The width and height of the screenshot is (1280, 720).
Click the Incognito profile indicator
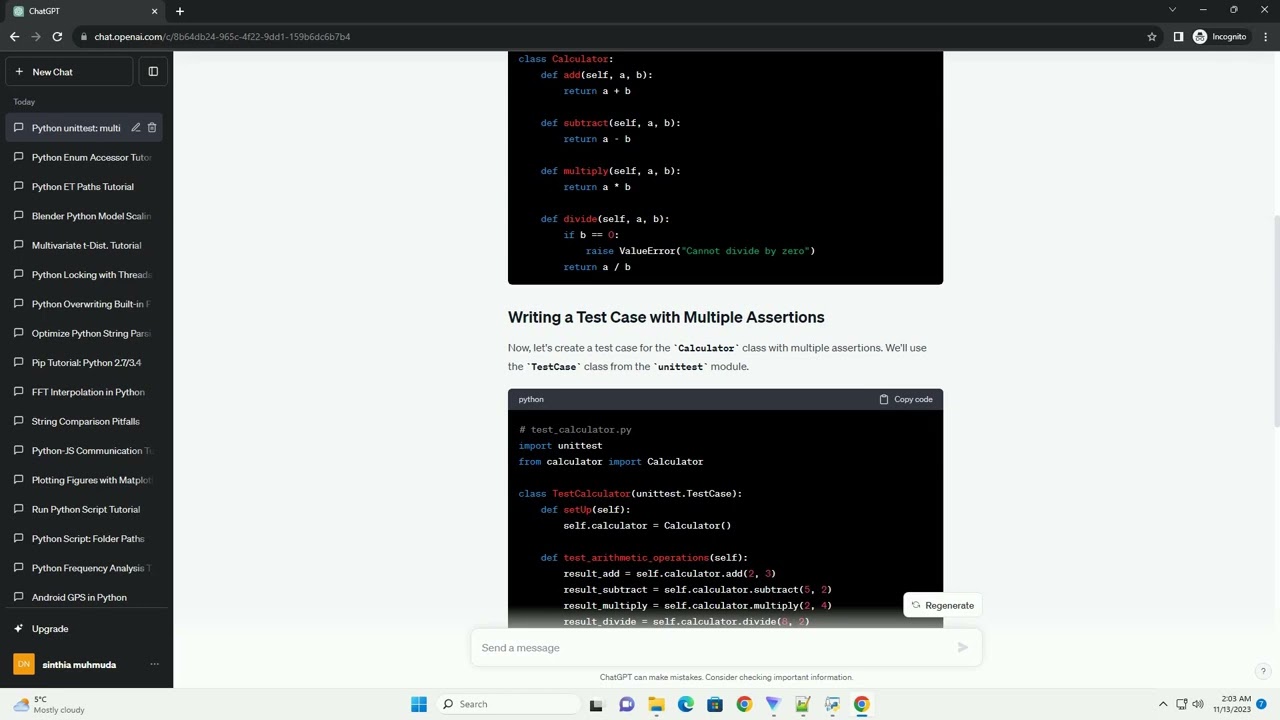pyautogui.click(x=1220, y=37)
